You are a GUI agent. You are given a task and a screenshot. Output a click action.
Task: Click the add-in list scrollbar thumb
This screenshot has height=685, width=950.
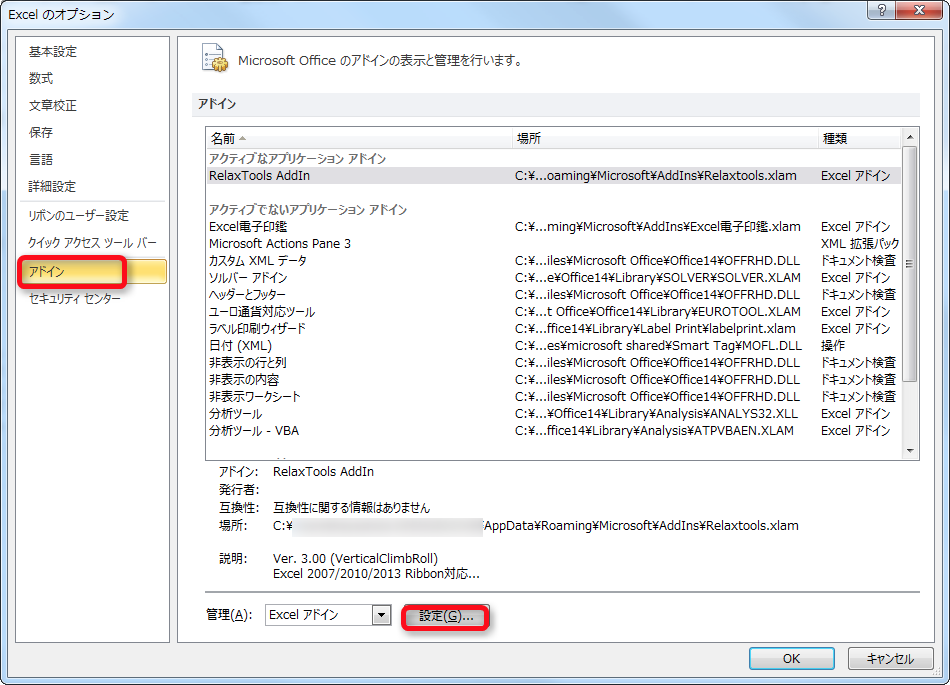point(909,264)
